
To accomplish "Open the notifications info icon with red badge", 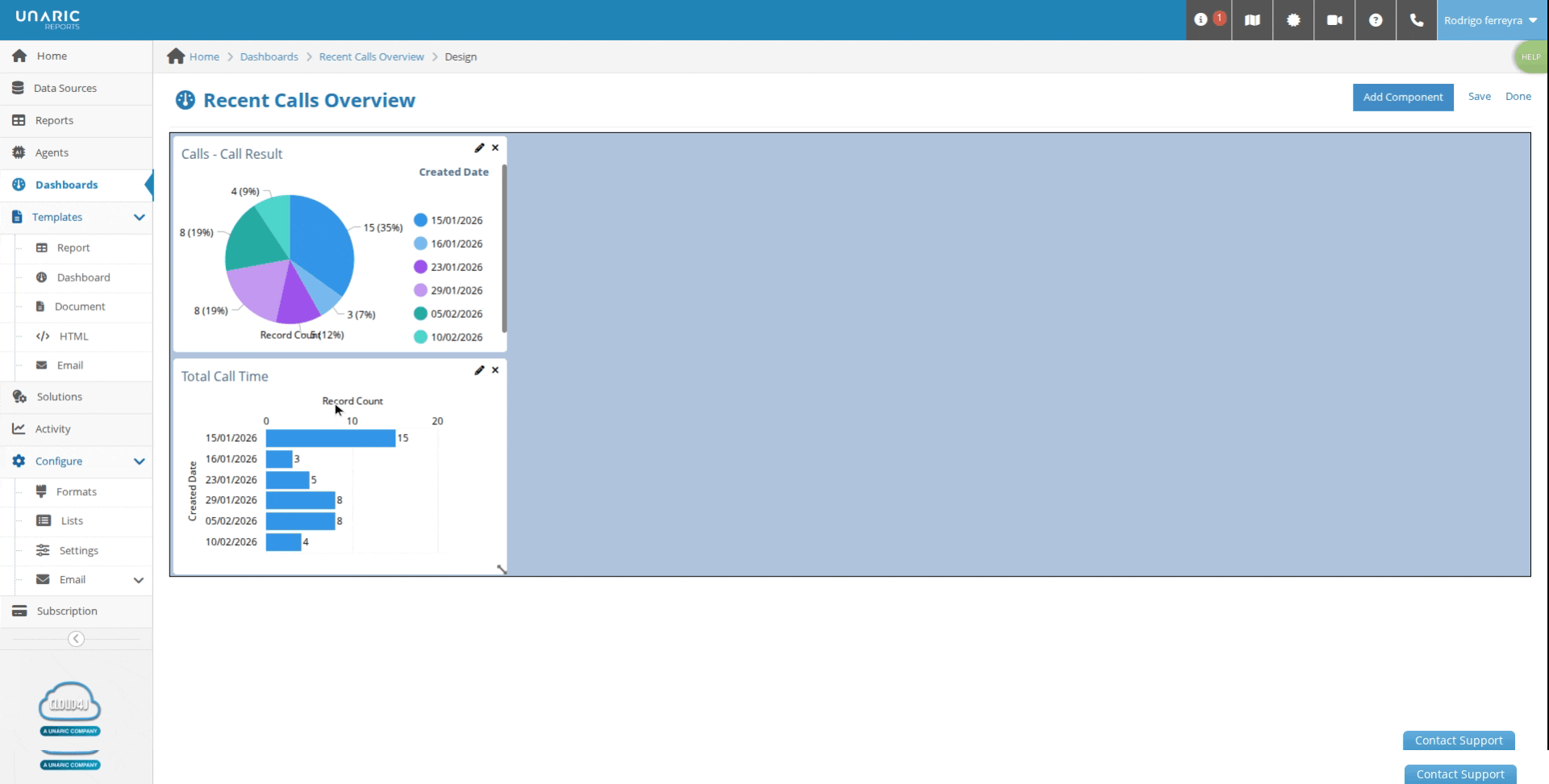I will pos(1209,19).
